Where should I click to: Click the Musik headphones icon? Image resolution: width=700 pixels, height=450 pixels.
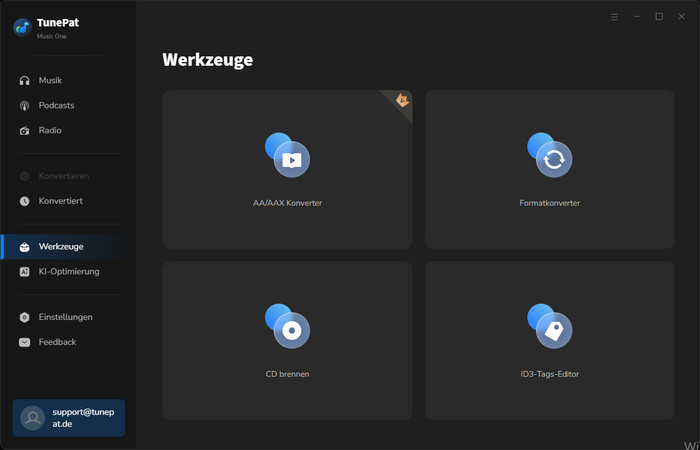(25, 80)
